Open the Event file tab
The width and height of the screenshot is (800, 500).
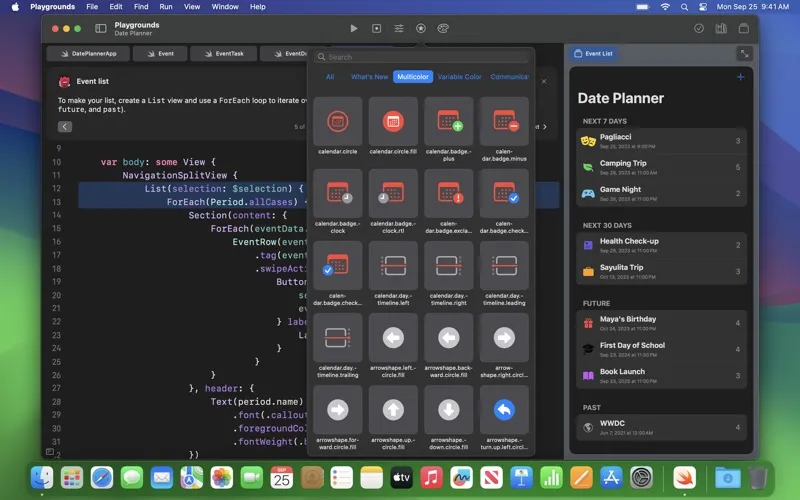160,54
